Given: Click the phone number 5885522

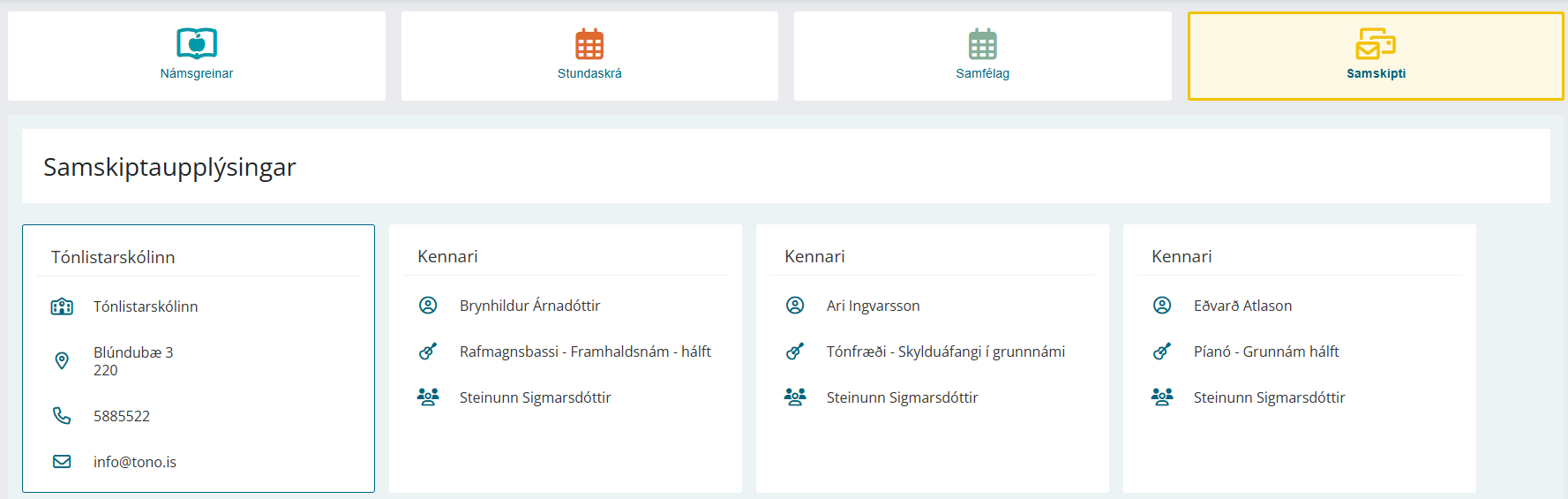Looking at the screenshot, I should pos(122,416).
